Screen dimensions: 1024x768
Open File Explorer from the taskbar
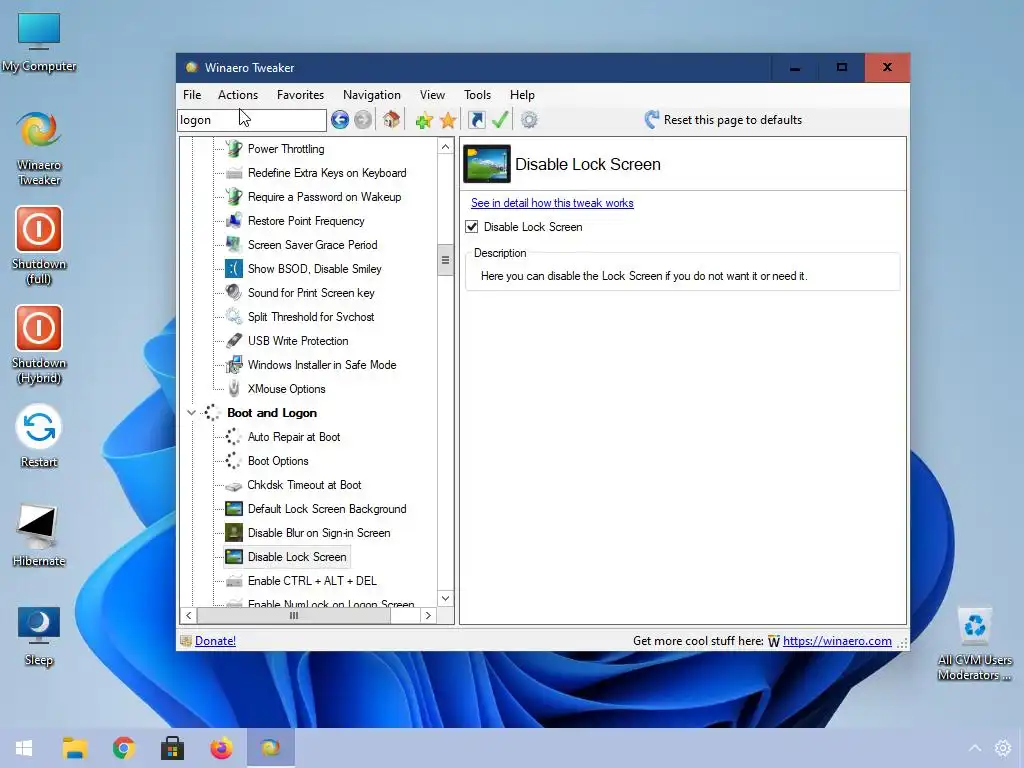(75, 747)
